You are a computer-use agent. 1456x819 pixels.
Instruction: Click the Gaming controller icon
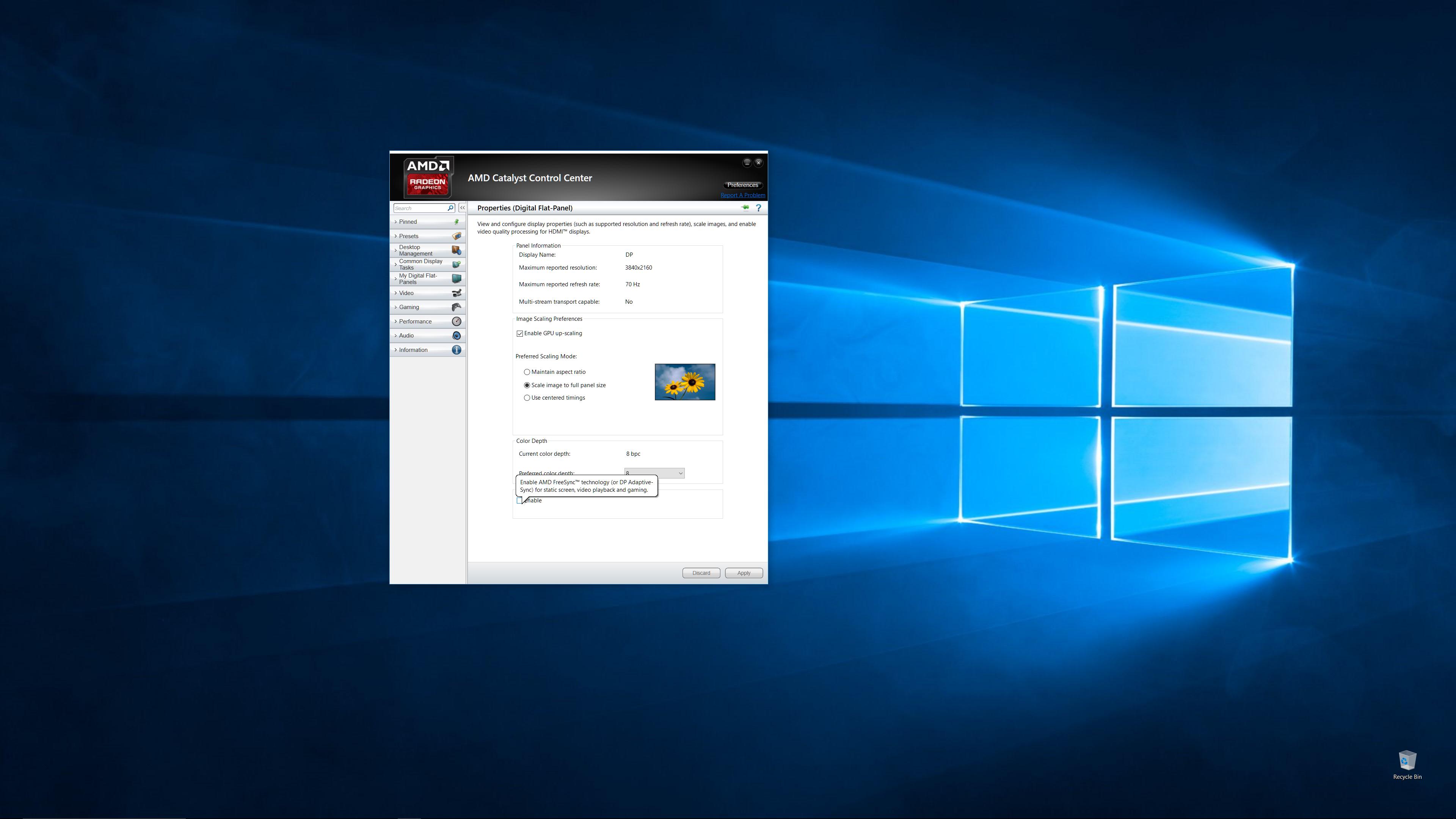pyautogui.click(x=456, y=307)
